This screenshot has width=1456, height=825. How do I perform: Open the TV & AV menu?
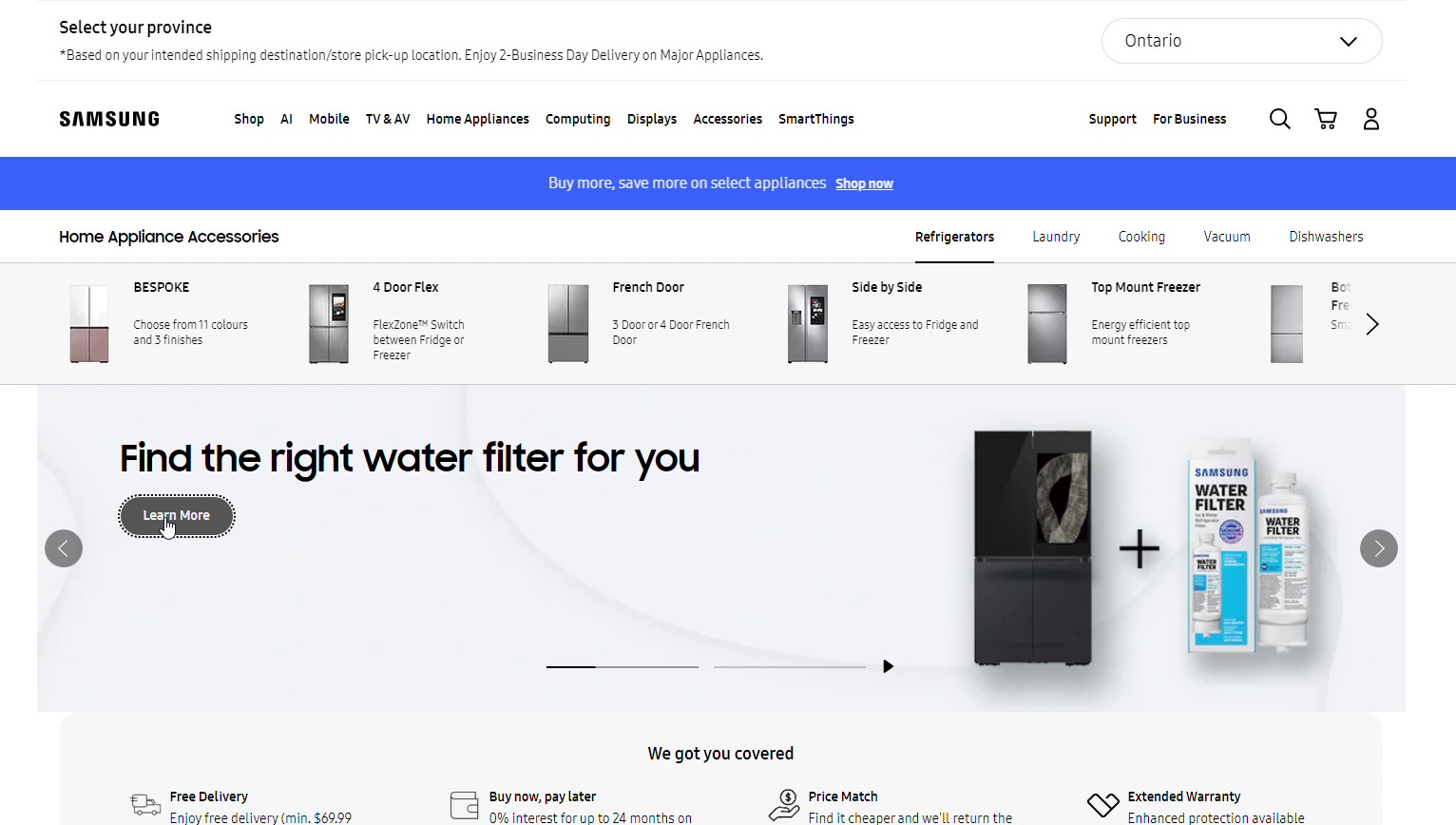coord(388,119)
